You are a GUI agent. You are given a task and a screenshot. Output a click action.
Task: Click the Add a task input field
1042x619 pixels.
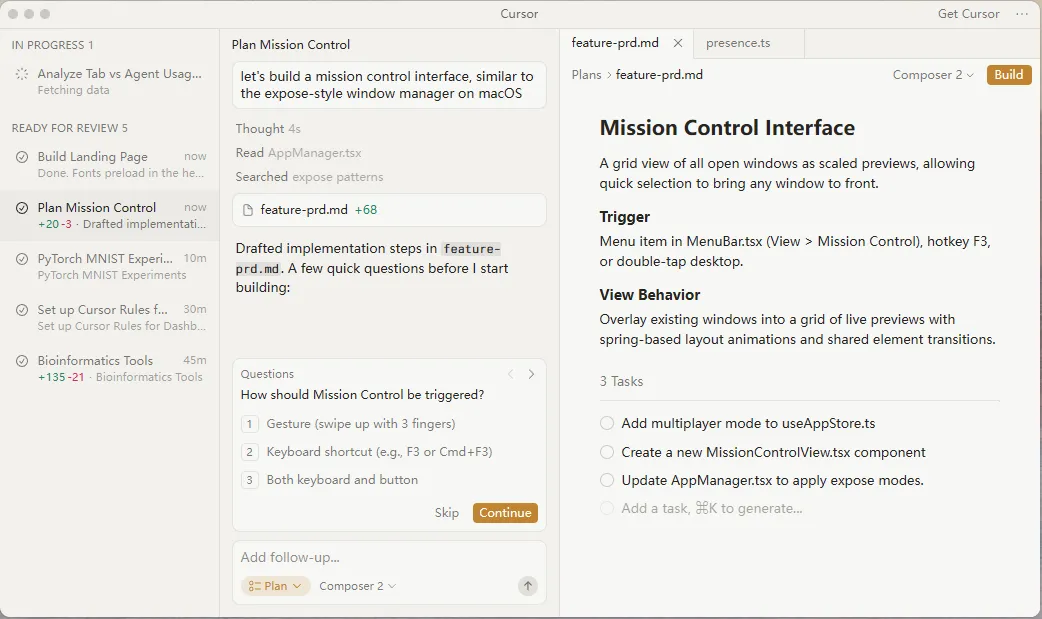tap(711, 509)
